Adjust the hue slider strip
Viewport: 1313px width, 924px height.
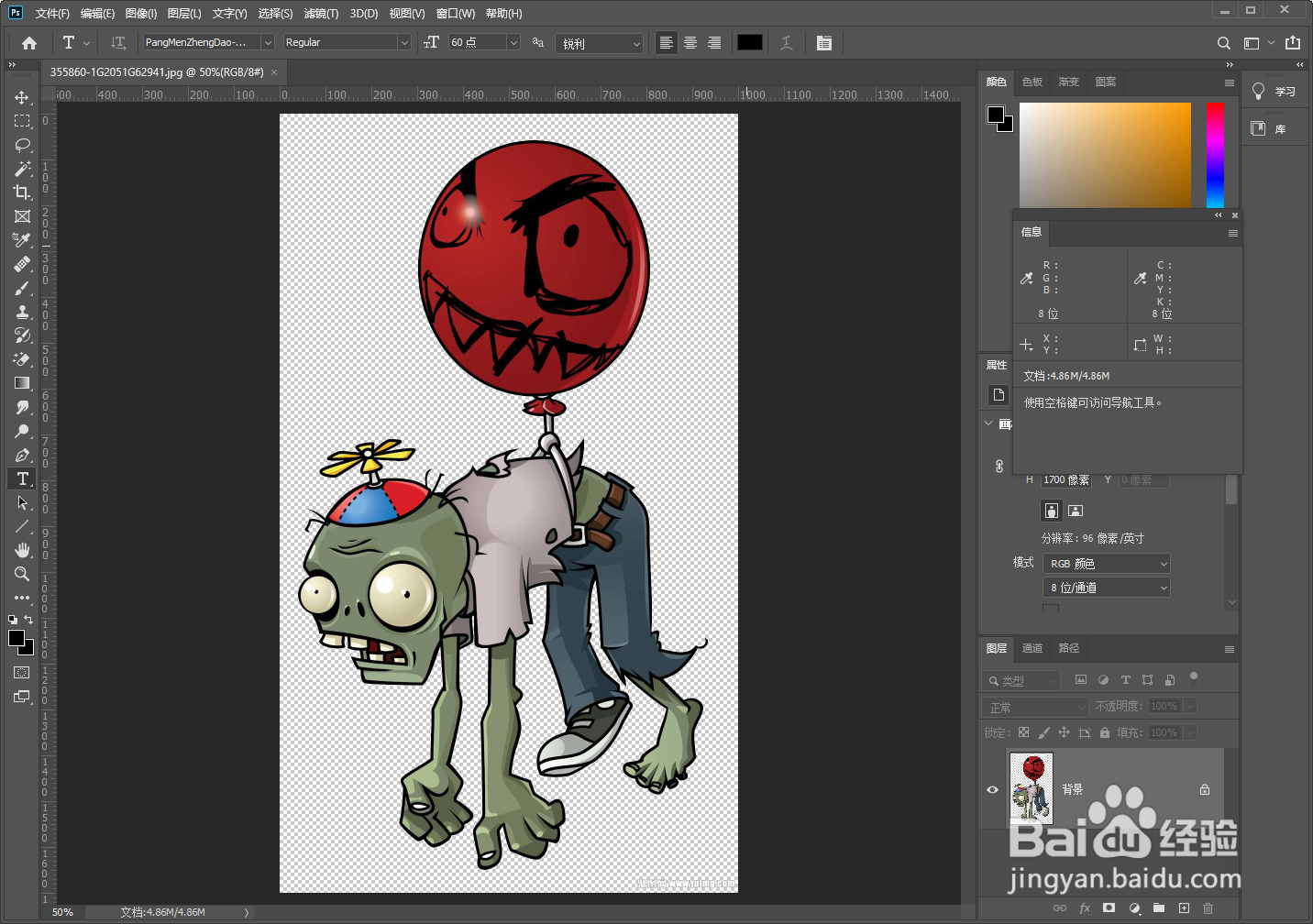[1215, 155]
